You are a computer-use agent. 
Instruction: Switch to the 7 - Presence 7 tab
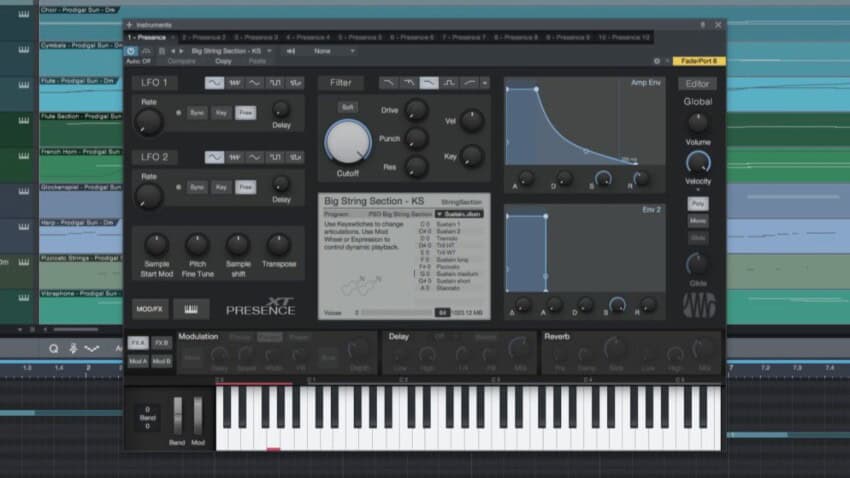coord(463,37)
